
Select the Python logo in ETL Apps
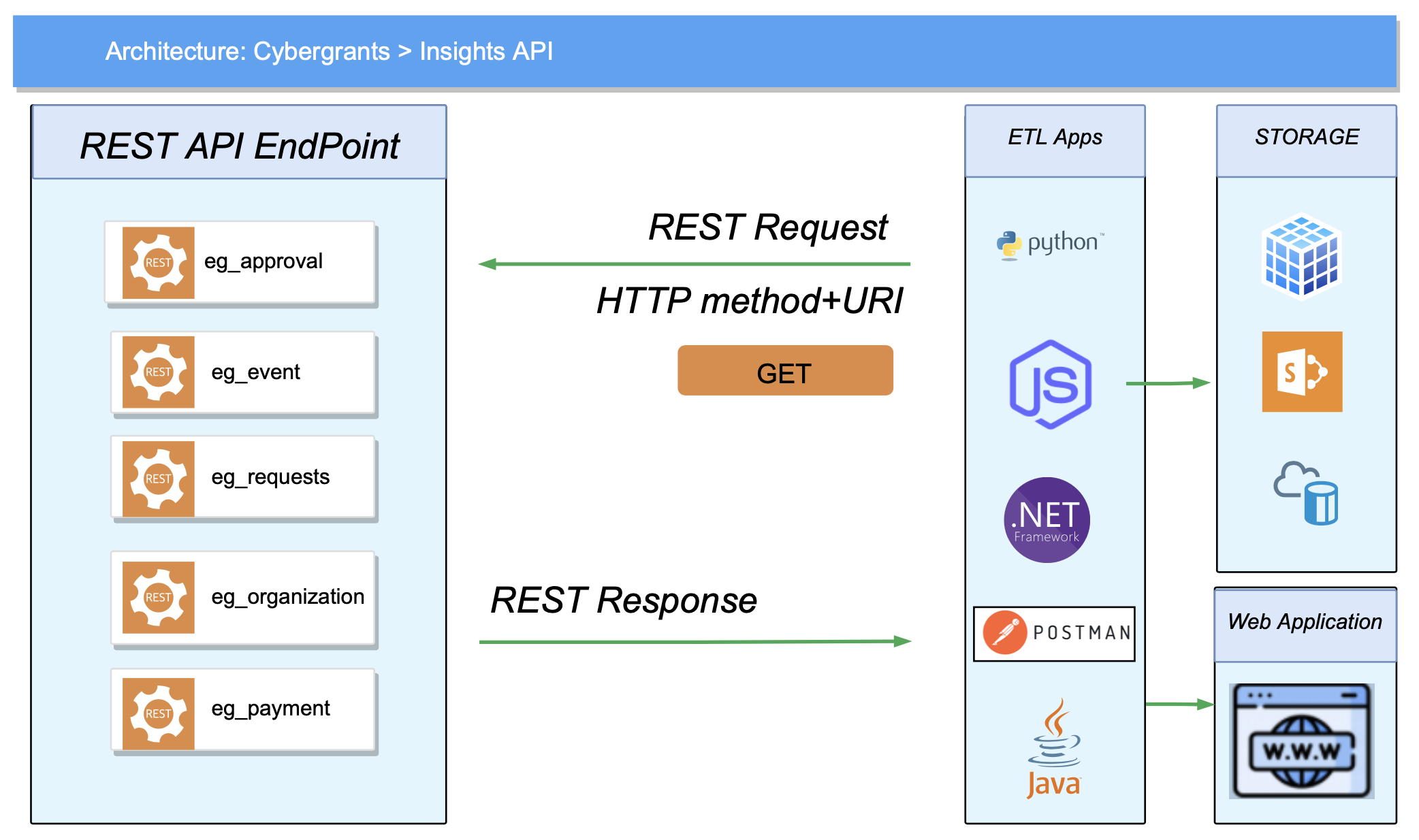tap(1050, 244)
